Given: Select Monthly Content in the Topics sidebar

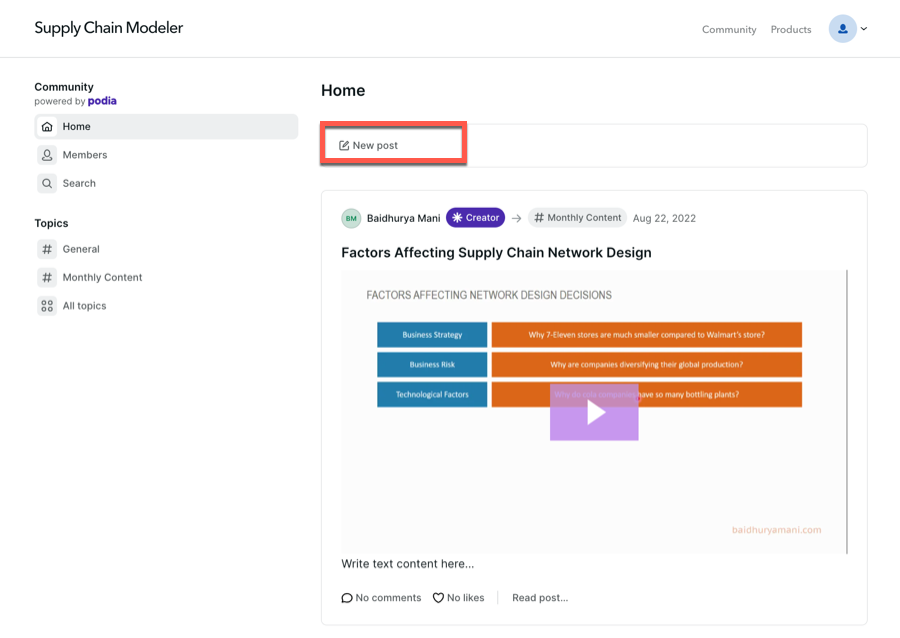Looking at the screenshot, I should (102, 277).
